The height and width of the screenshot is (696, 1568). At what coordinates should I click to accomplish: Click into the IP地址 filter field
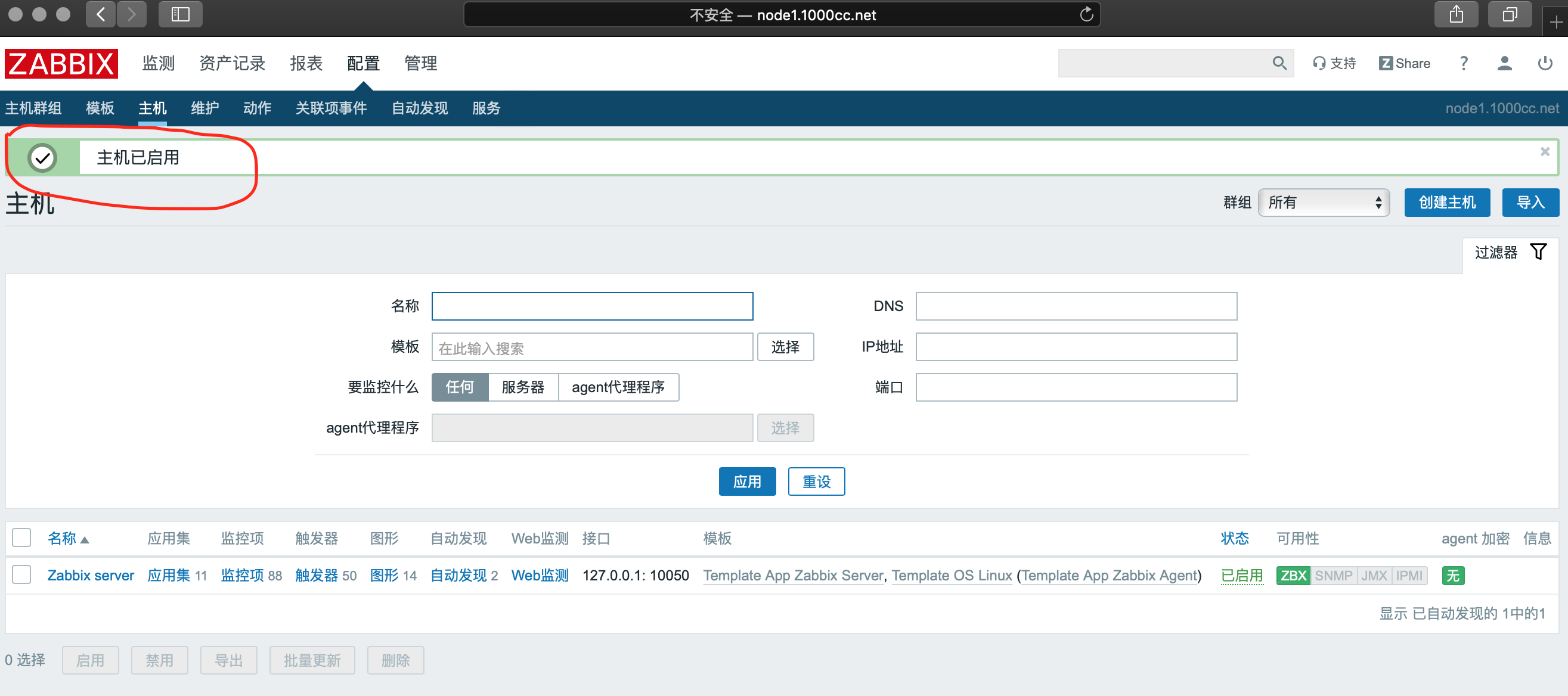click(1076, 347)
